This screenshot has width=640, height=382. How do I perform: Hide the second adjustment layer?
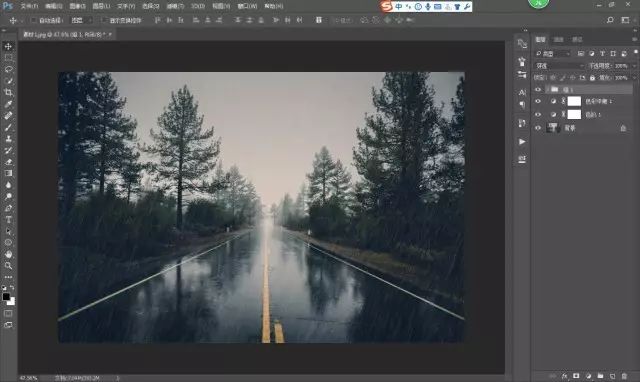point(538,115)
